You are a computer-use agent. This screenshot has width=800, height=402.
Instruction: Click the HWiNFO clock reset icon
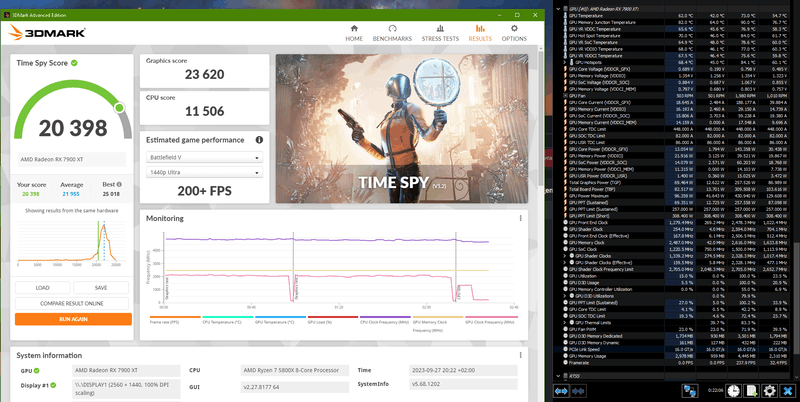pos(733,391)
